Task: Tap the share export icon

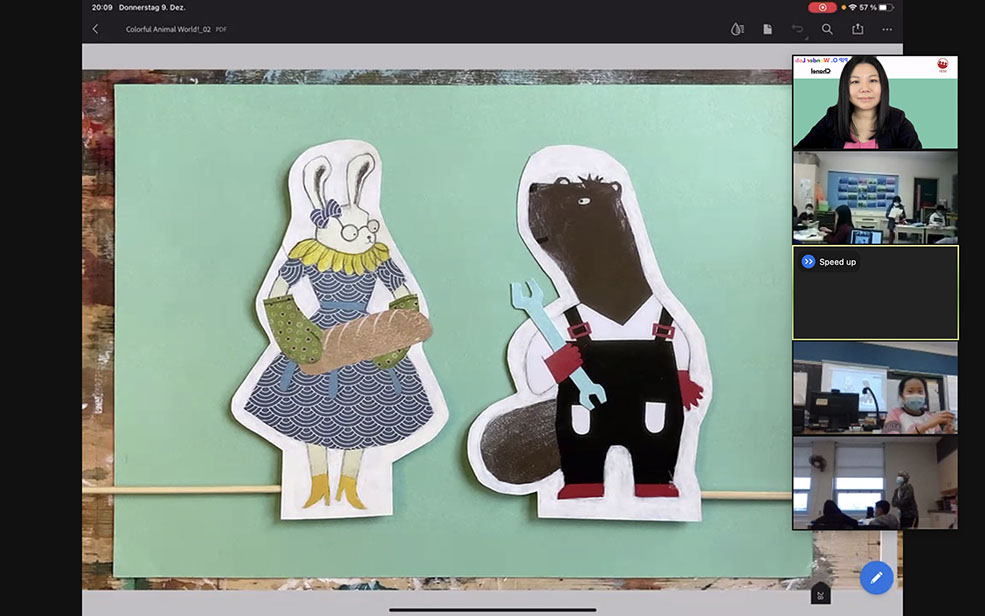Action: [x=857, y=29]
